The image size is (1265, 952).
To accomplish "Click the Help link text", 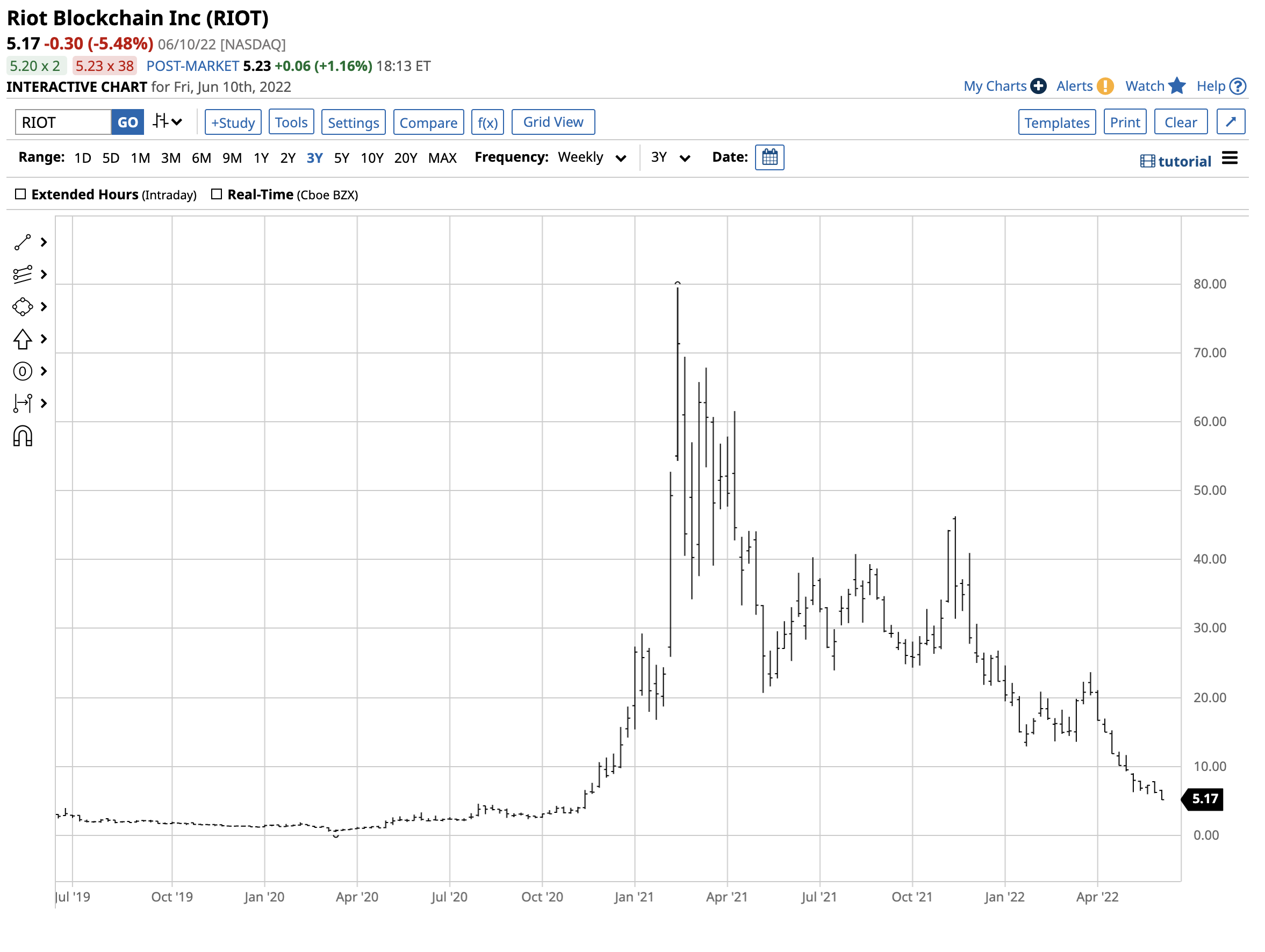I will pyautogui.click(x=1211, y=86).
